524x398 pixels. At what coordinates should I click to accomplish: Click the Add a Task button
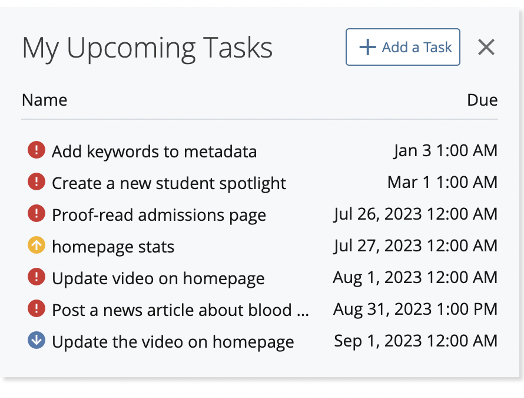[403, 47]
